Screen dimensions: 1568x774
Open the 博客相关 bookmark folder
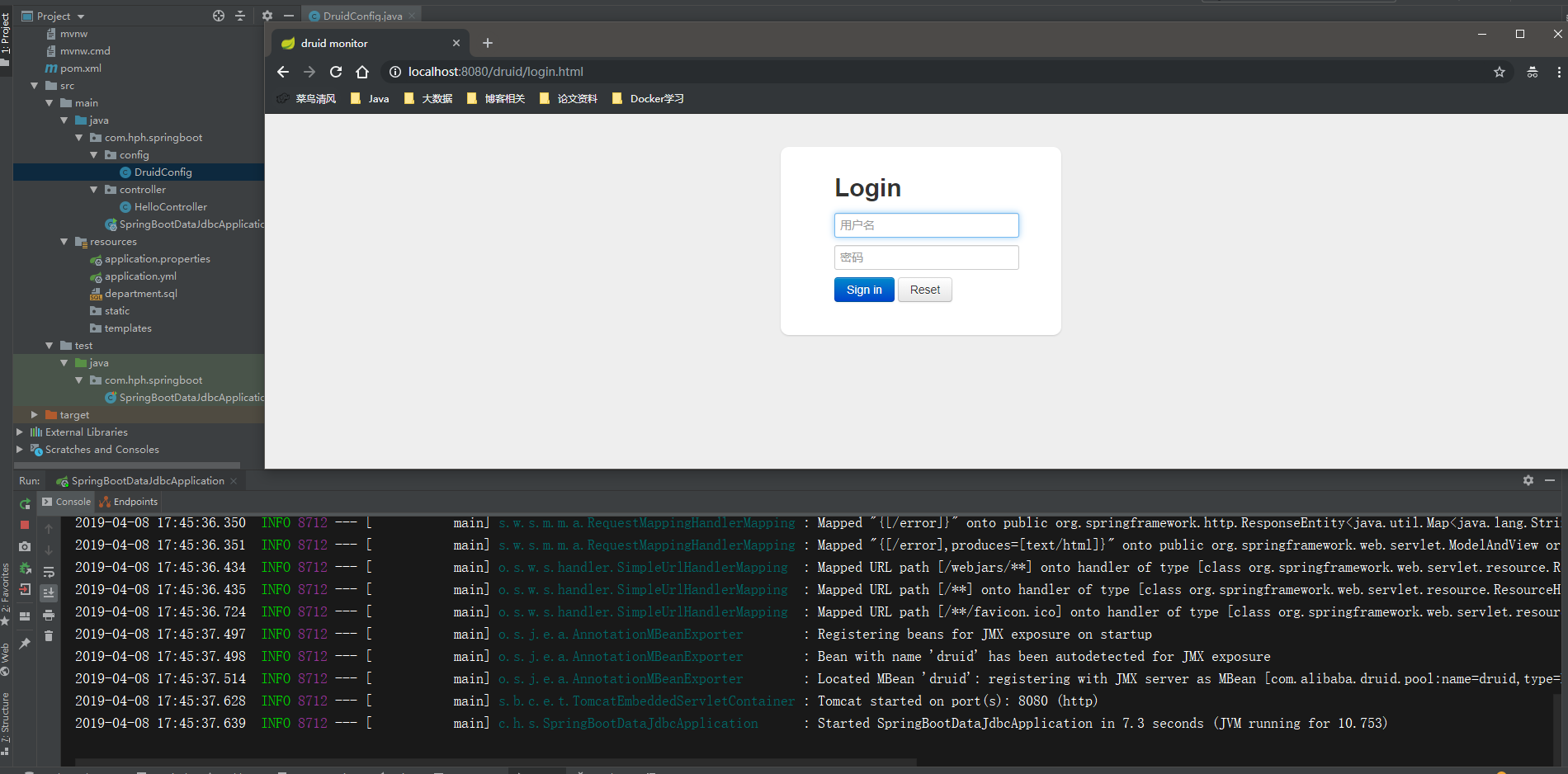click(496, 98)
